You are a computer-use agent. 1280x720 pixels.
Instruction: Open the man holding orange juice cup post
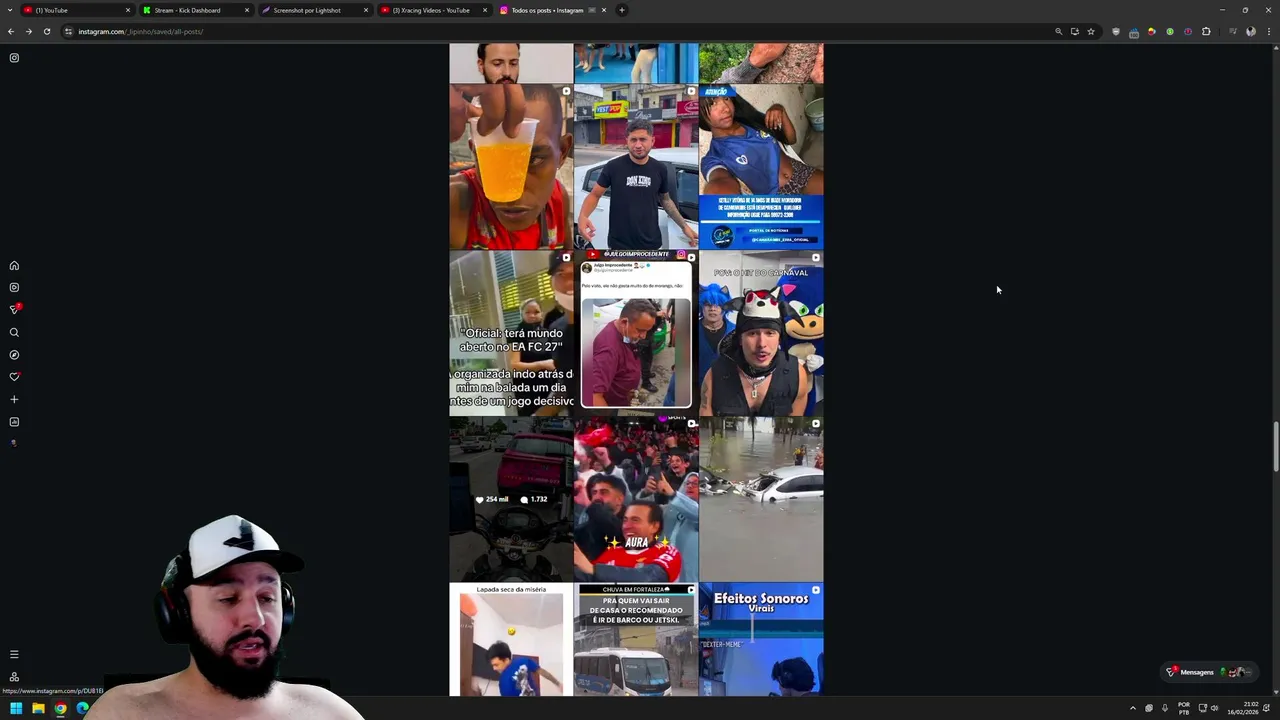(x=511, y=166)
